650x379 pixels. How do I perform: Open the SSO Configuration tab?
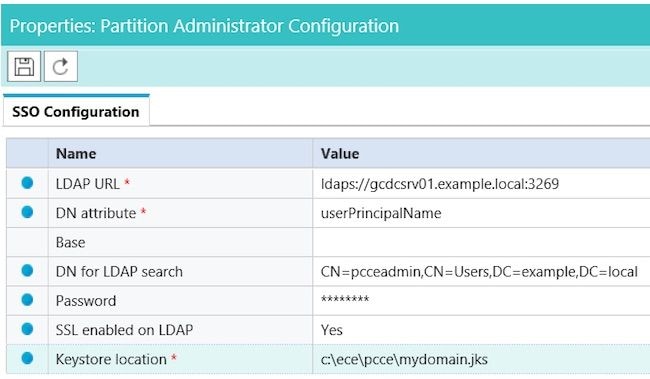click(76, 112)
